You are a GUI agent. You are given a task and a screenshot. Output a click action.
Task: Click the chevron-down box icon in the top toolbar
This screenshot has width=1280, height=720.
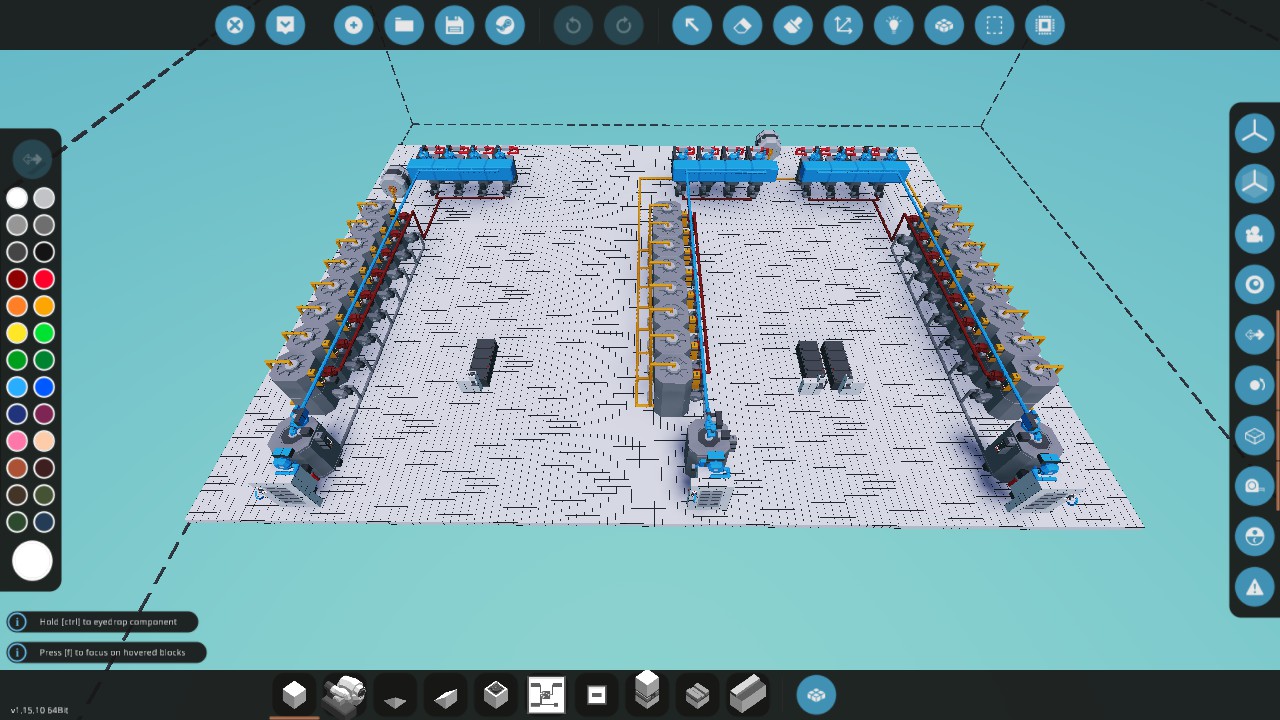click(285, 25)
